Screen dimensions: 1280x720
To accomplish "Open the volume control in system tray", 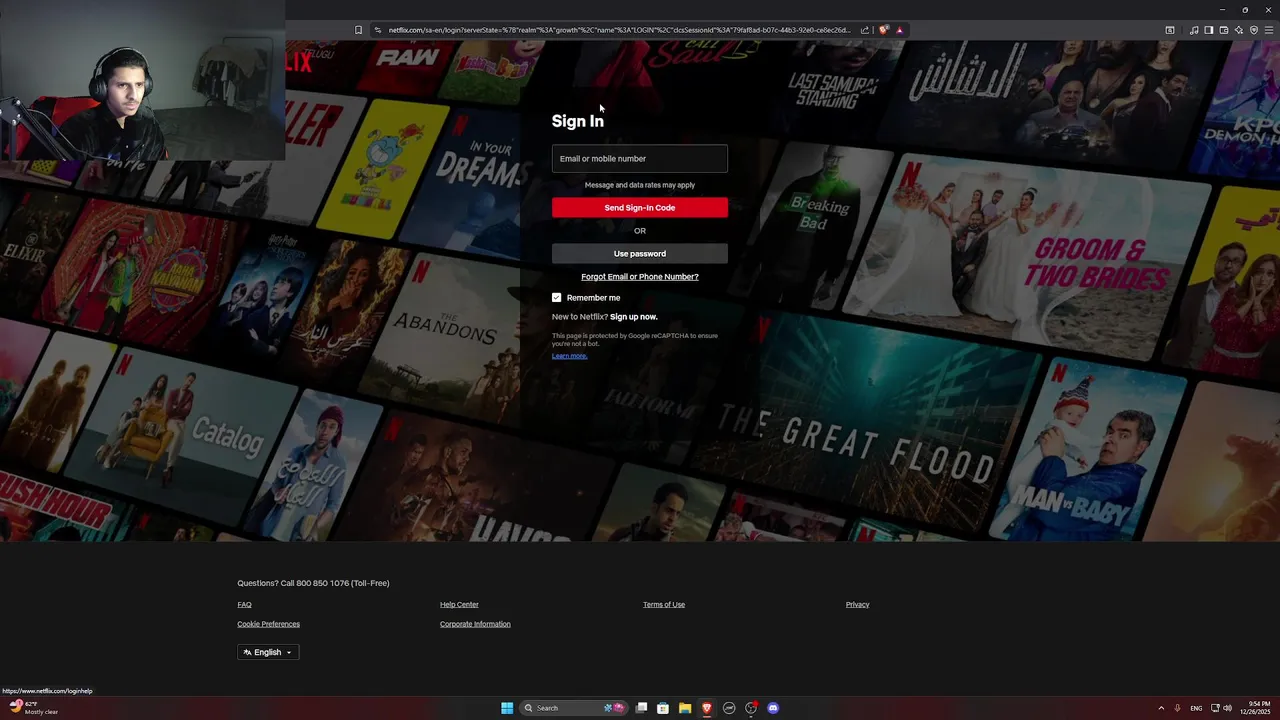I will (x=1227, y=708).
